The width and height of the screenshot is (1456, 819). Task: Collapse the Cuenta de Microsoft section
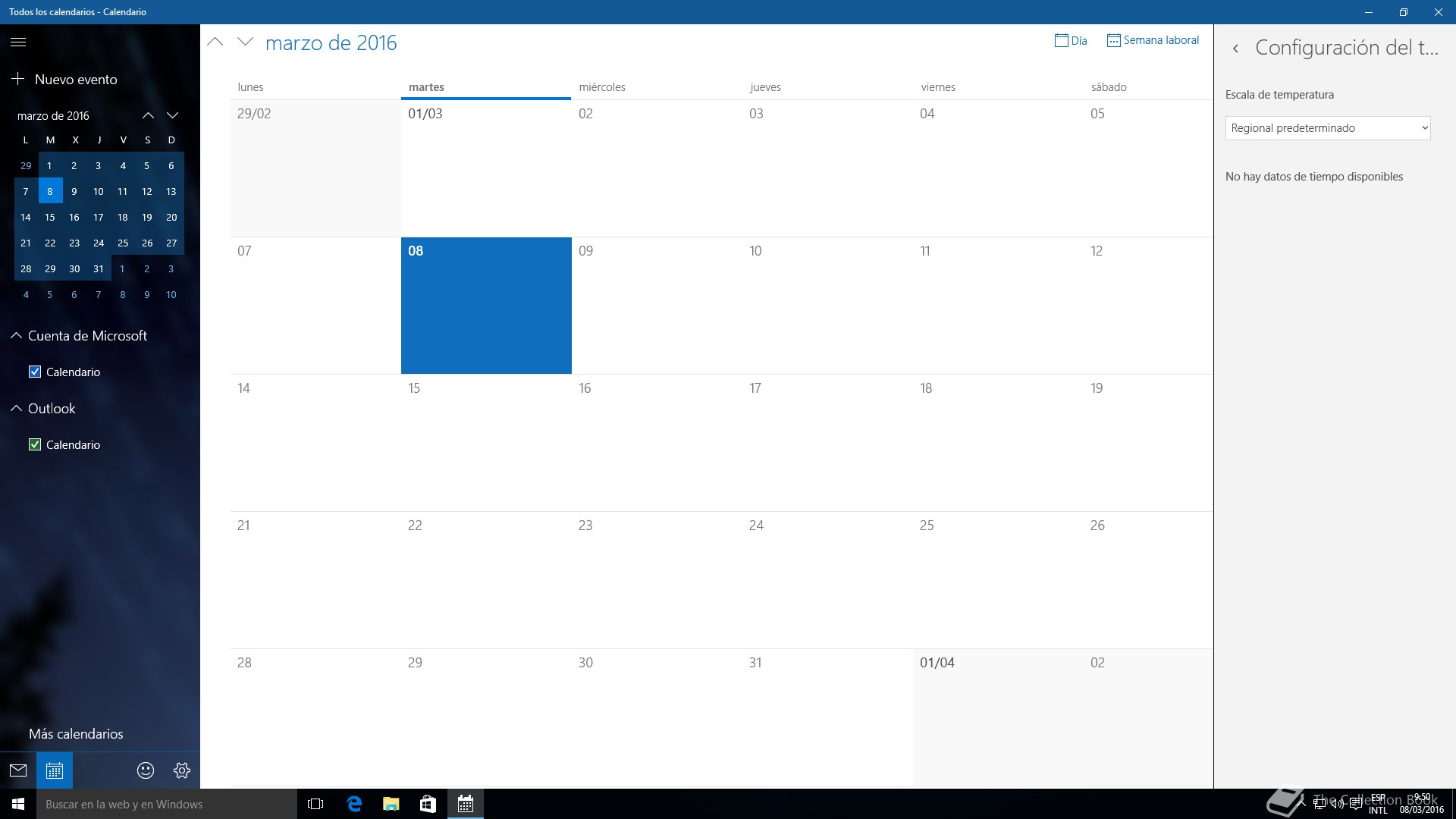[x=16, y=335]
